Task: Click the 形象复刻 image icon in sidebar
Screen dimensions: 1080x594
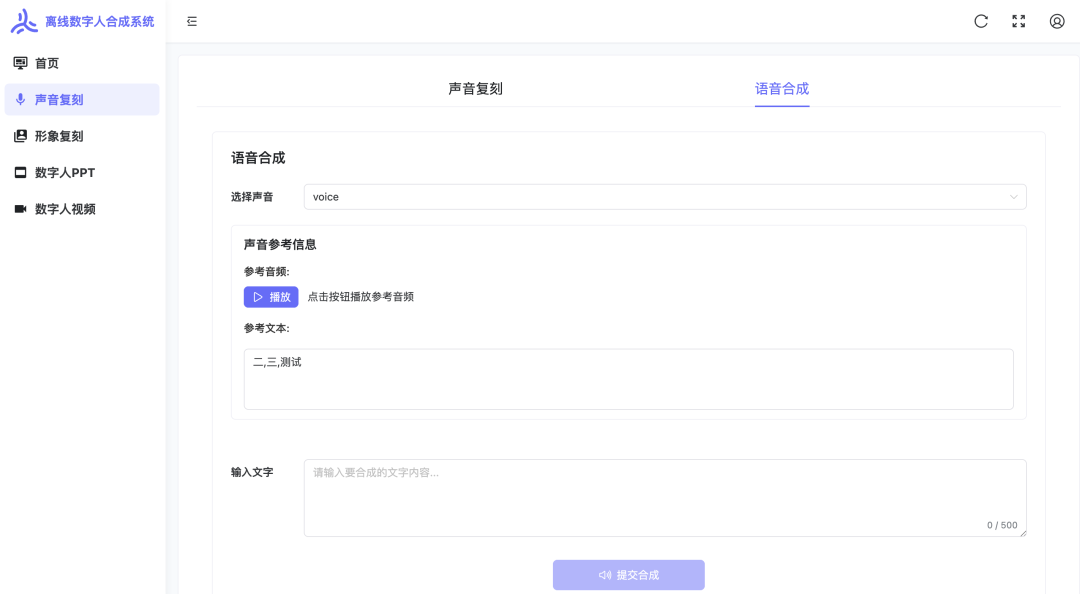Action: 21,136
